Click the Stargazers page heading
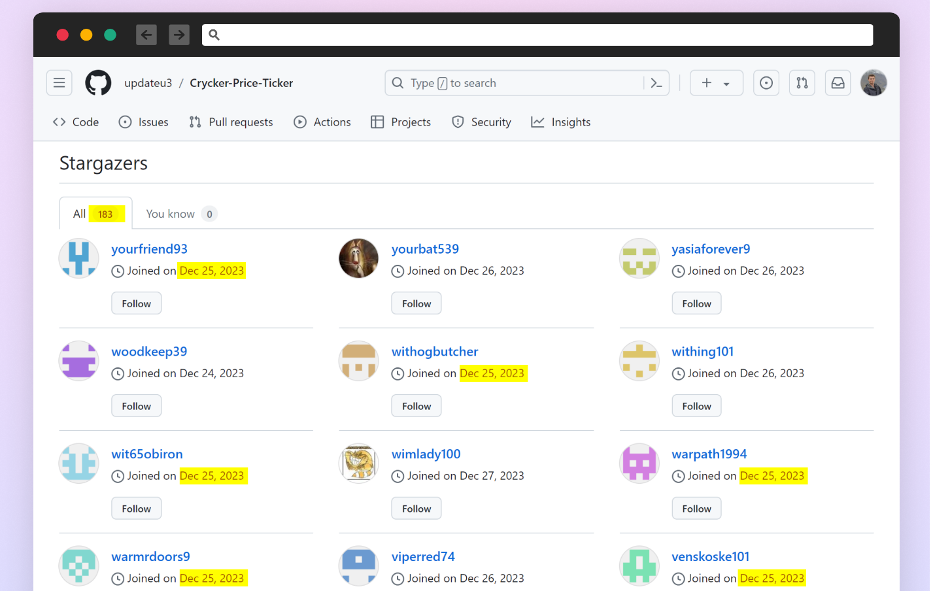 coord(104,163)
